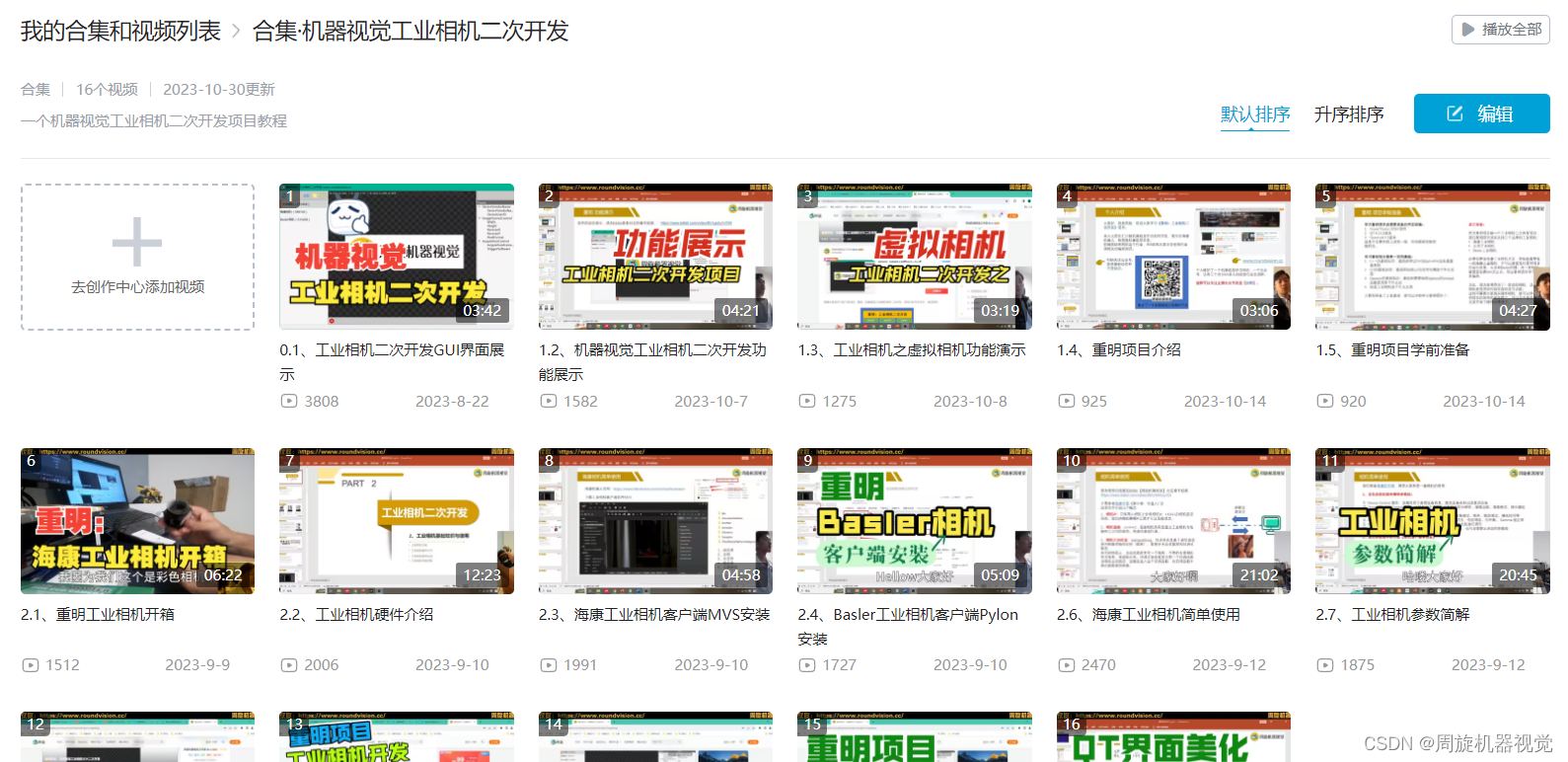This screenshot has height=762, width=1568.
Task: Click the 2023-9-9 upload date
Action: (197, 665)
